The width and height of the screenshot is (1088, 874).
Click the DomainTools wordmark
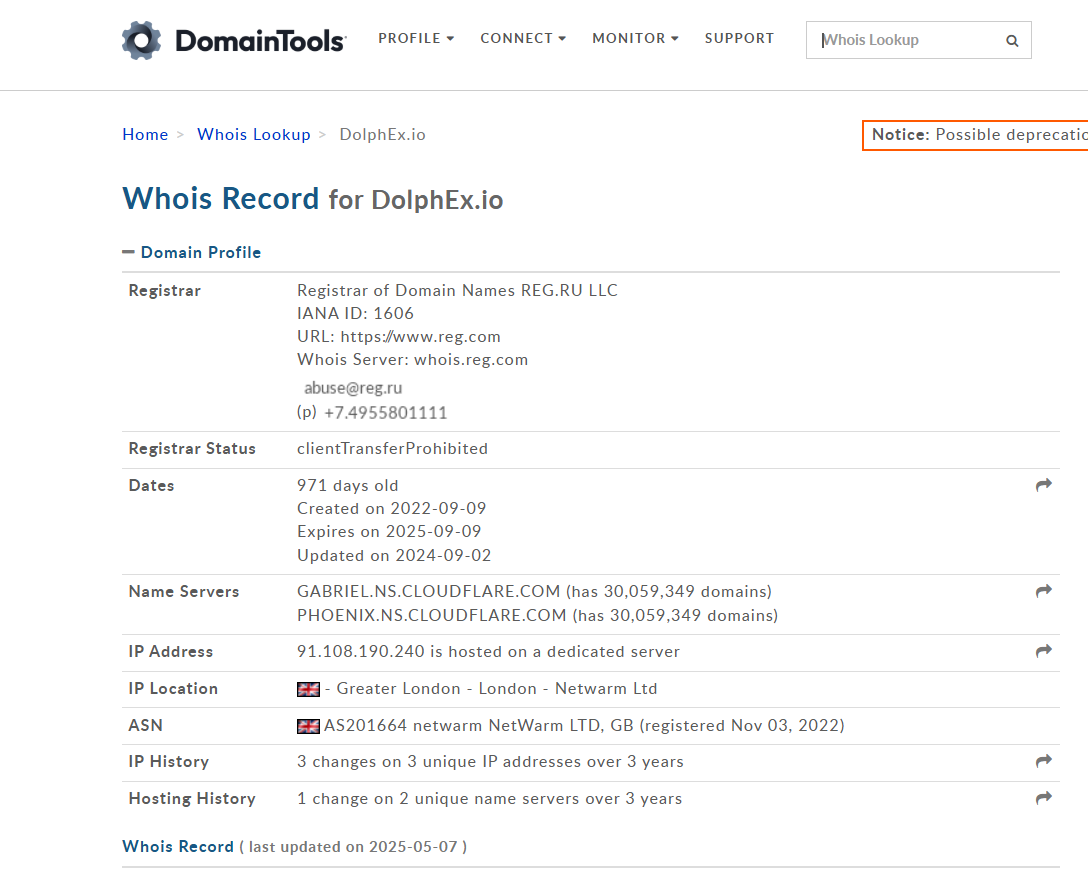260,41
